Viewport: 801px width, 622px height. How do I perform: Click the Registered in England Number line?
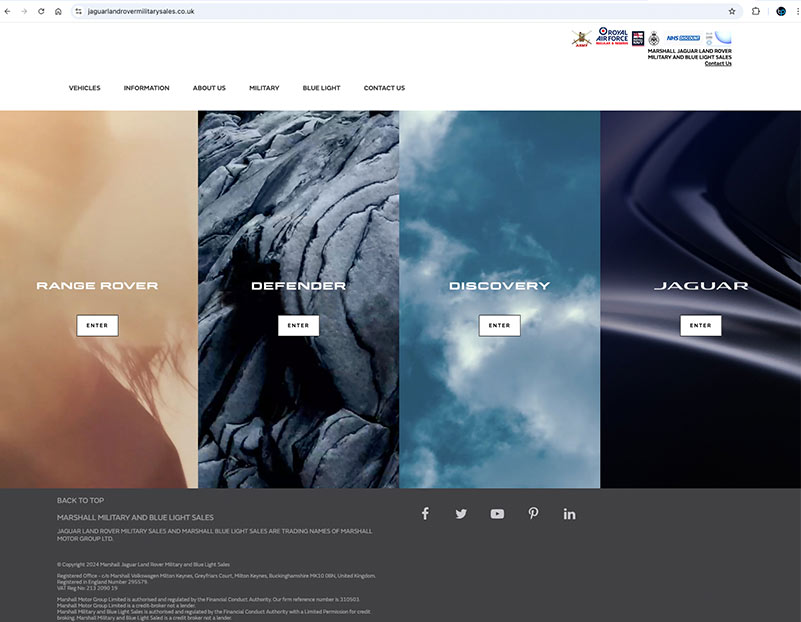coord(102,582)
